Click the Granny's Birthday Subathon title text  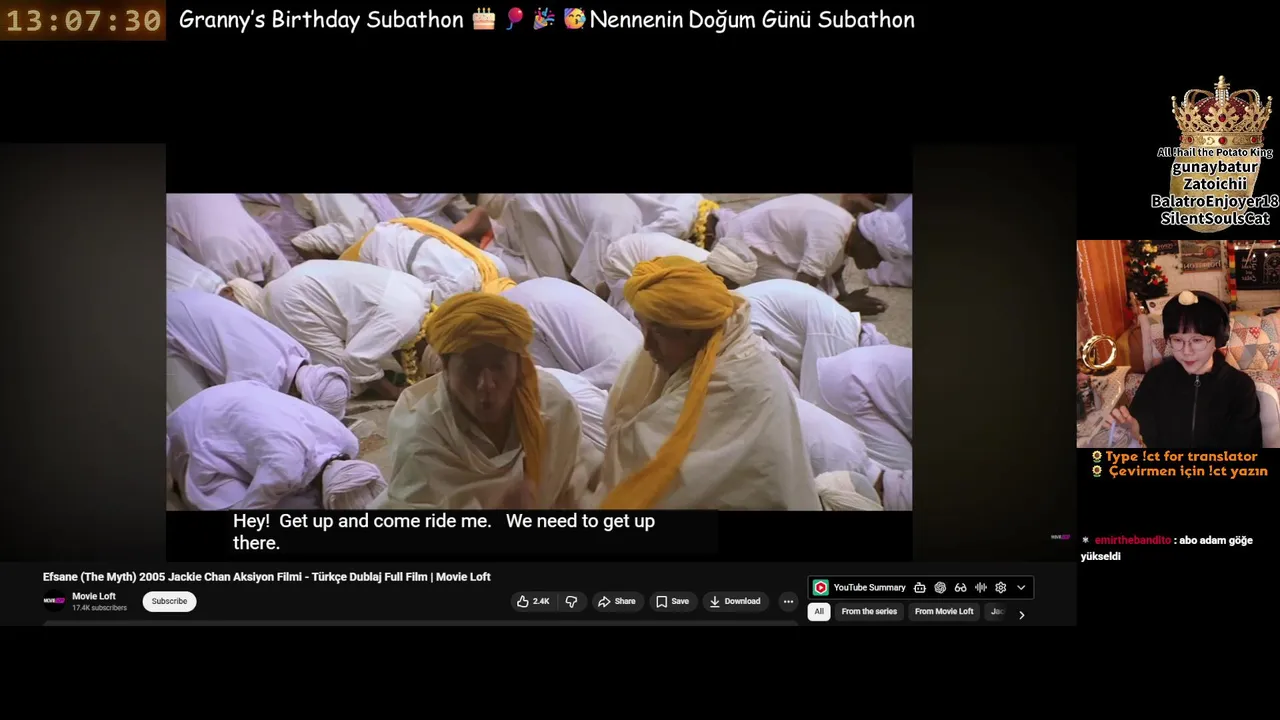point(546,19)
